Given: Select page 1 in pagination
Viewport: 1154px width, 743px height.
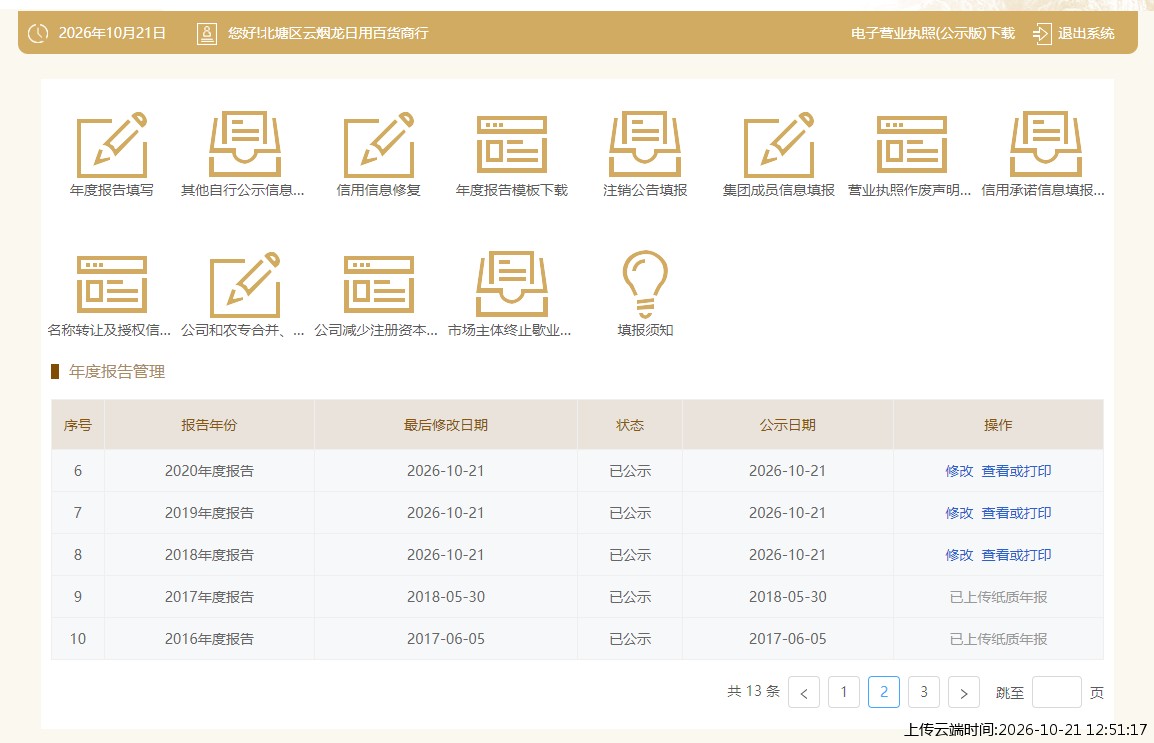Looking at the screenshot, I should 844,692.
